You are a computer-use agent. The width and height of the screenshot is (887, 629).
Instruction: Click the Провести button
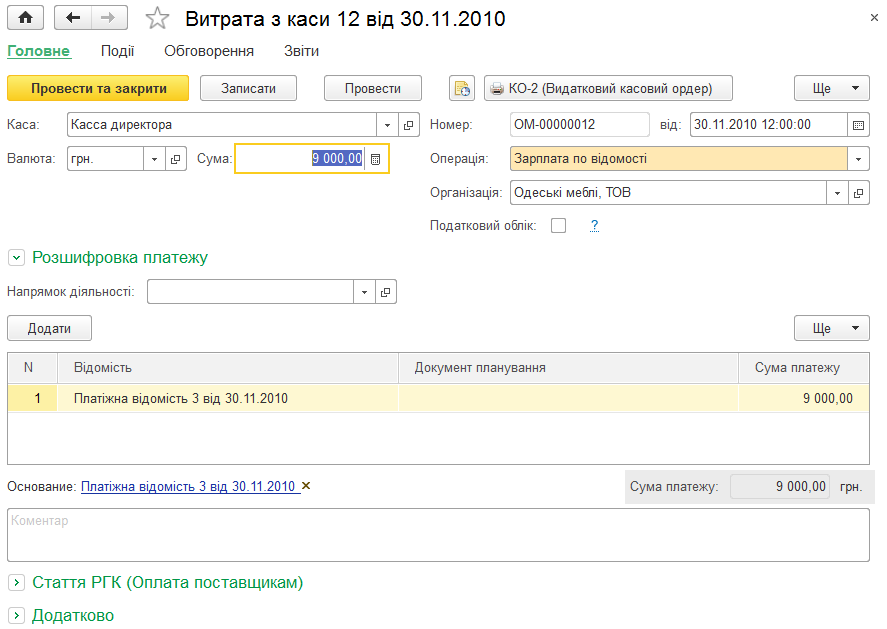[373, 88]
